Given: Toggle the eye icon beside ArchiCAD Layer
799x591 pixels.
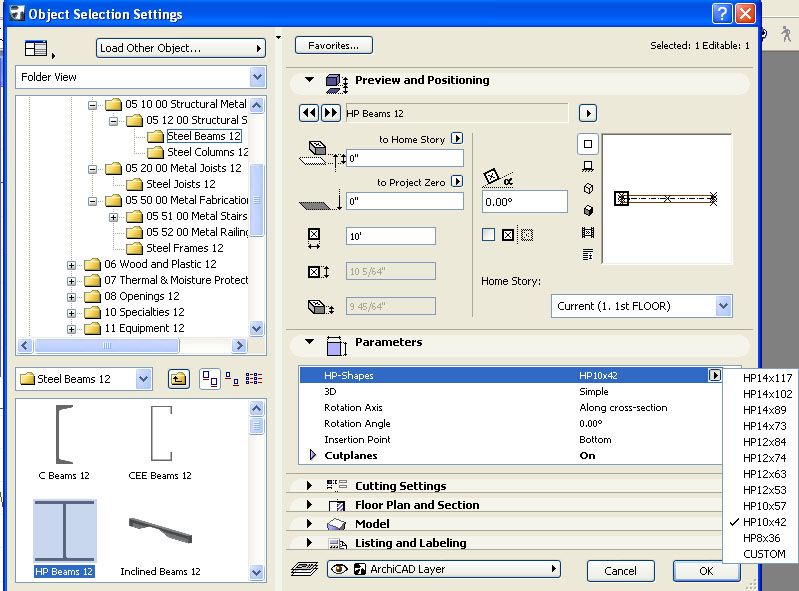Looking at the screenshot, I should pos(340,570).
